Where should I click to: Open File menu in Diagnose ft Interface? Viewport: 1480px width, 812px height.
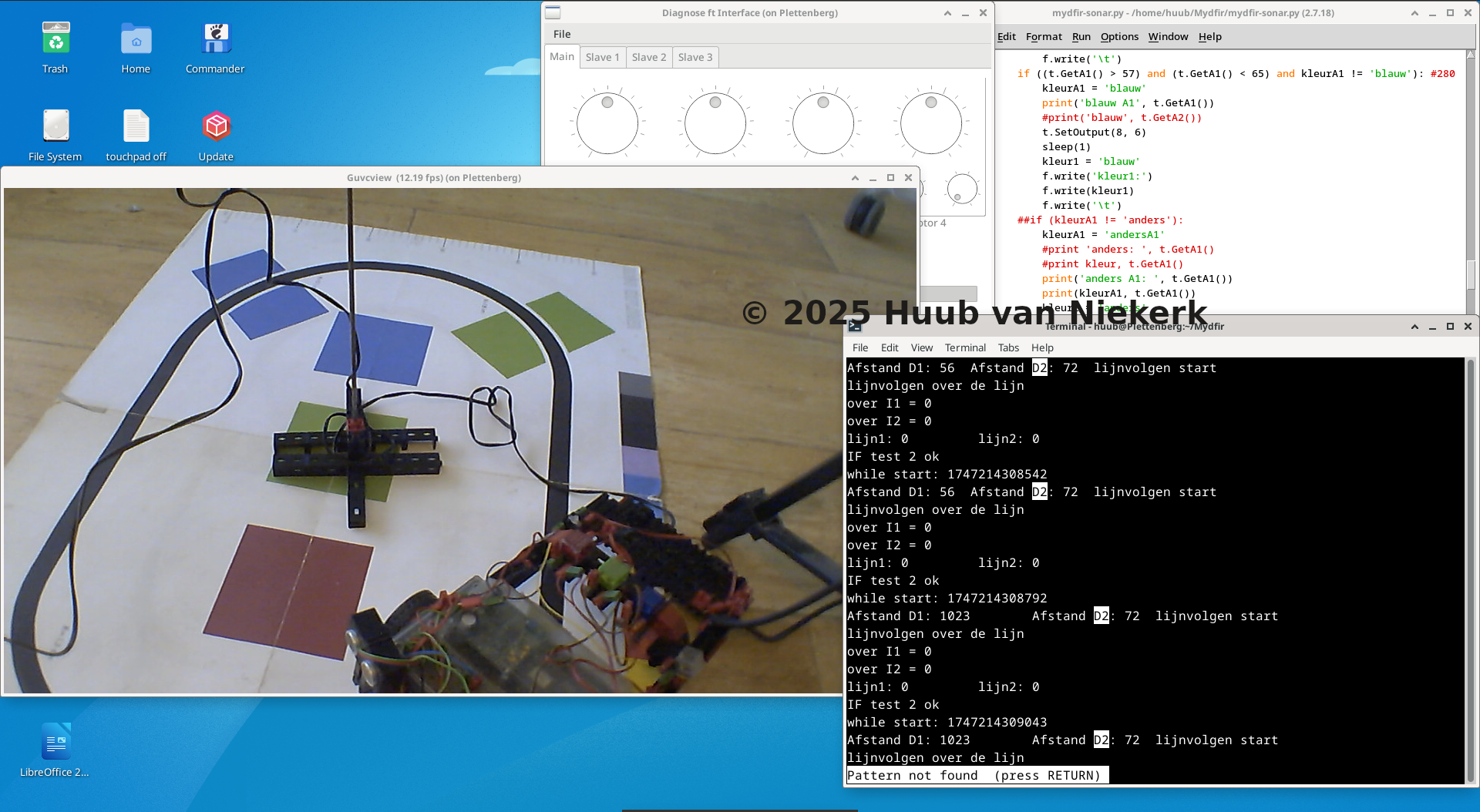pyautogui.click(x=562, y=34)
